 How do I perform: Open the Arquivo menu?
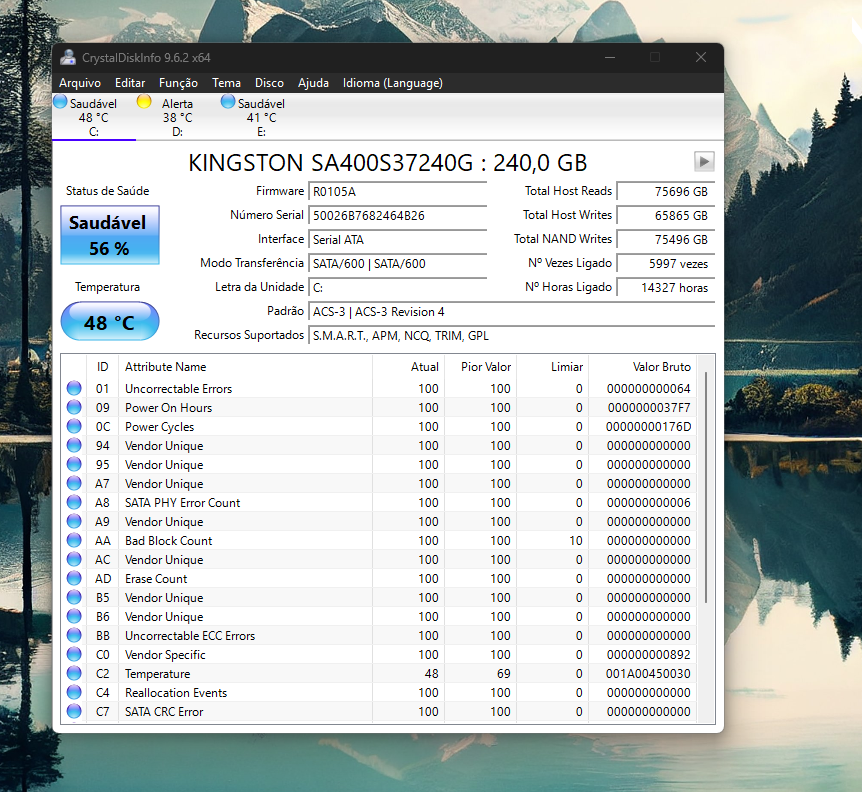80,83
